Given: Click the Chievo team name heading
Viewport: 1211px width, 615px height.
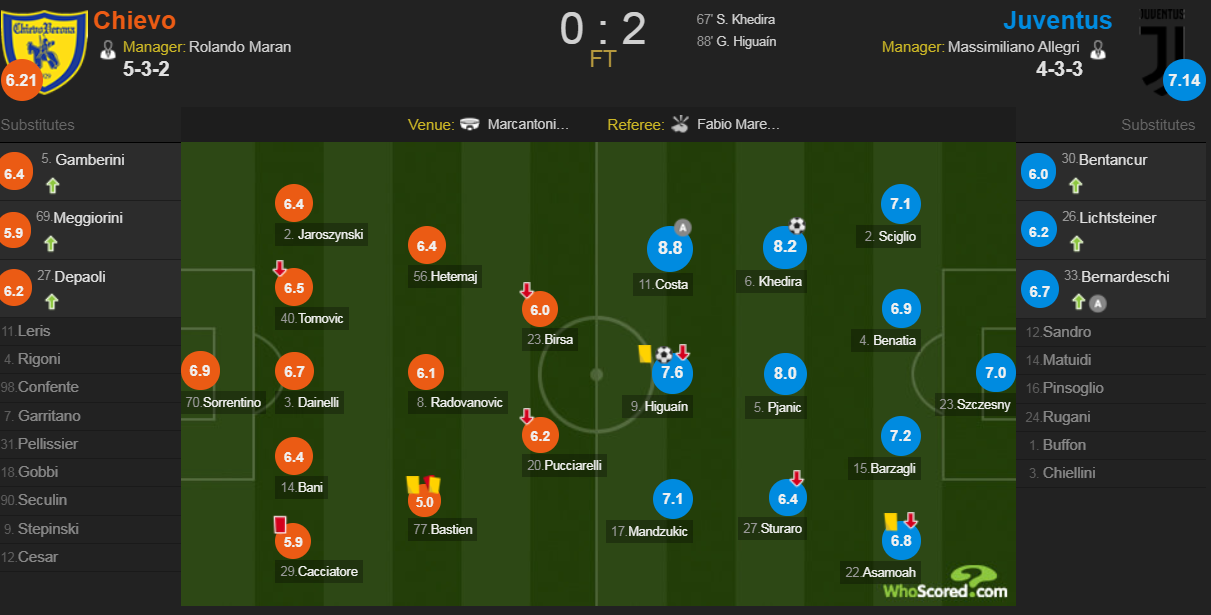Looking at the screenshot, I should (x=134, y=20).
